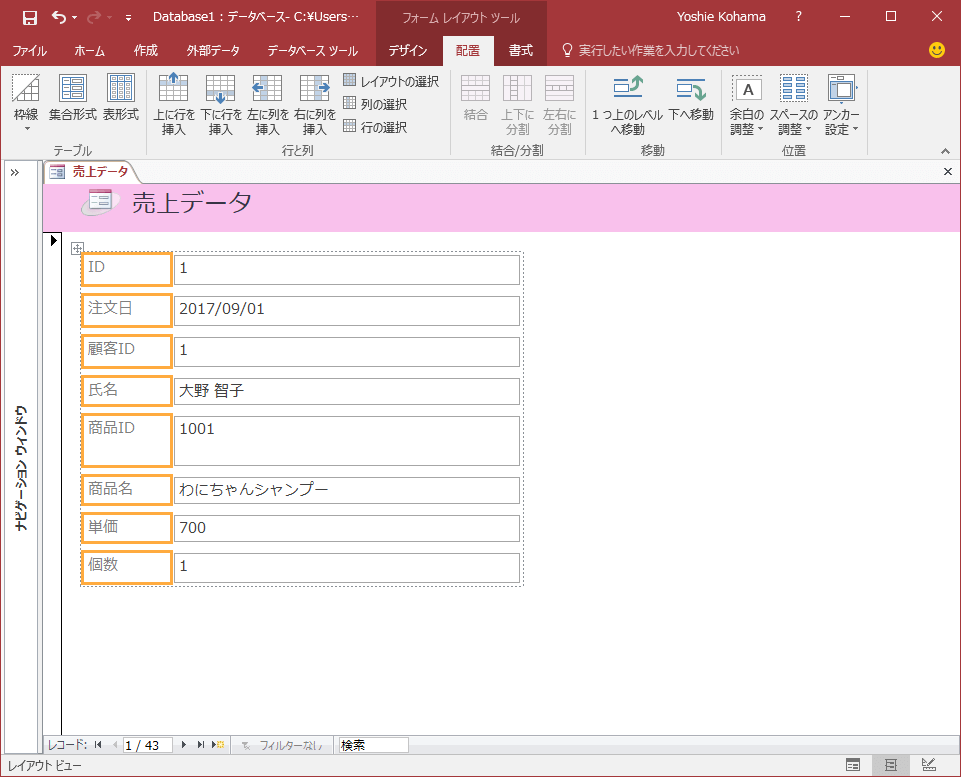Go to last record button
This screenshot has width=961, height=777.
pos(200,745)
